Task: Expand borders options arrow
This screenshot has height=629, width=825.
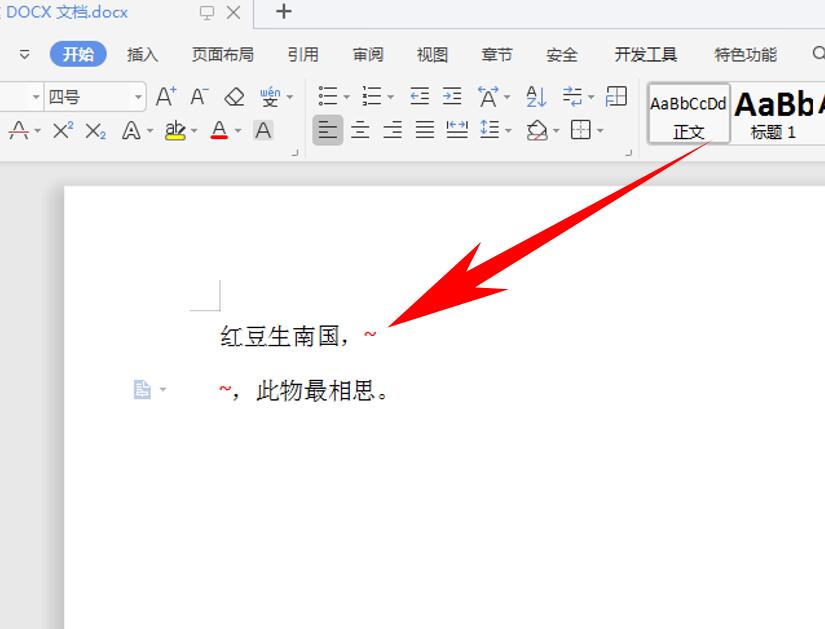Action: pyautogui.click(x=599, y=131)
